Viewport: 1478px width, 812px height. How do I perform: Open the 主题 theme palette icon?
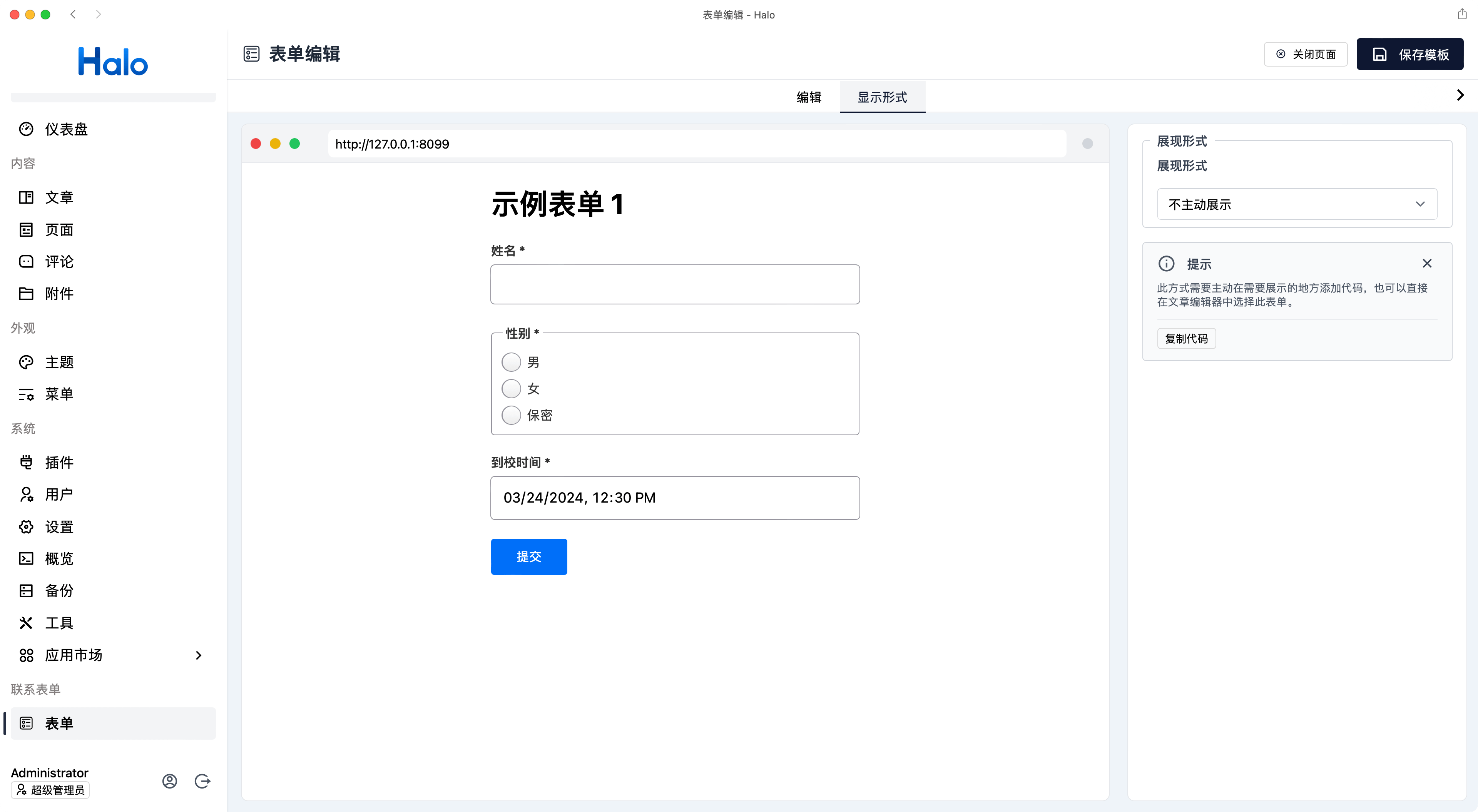[x=26, y=362]
